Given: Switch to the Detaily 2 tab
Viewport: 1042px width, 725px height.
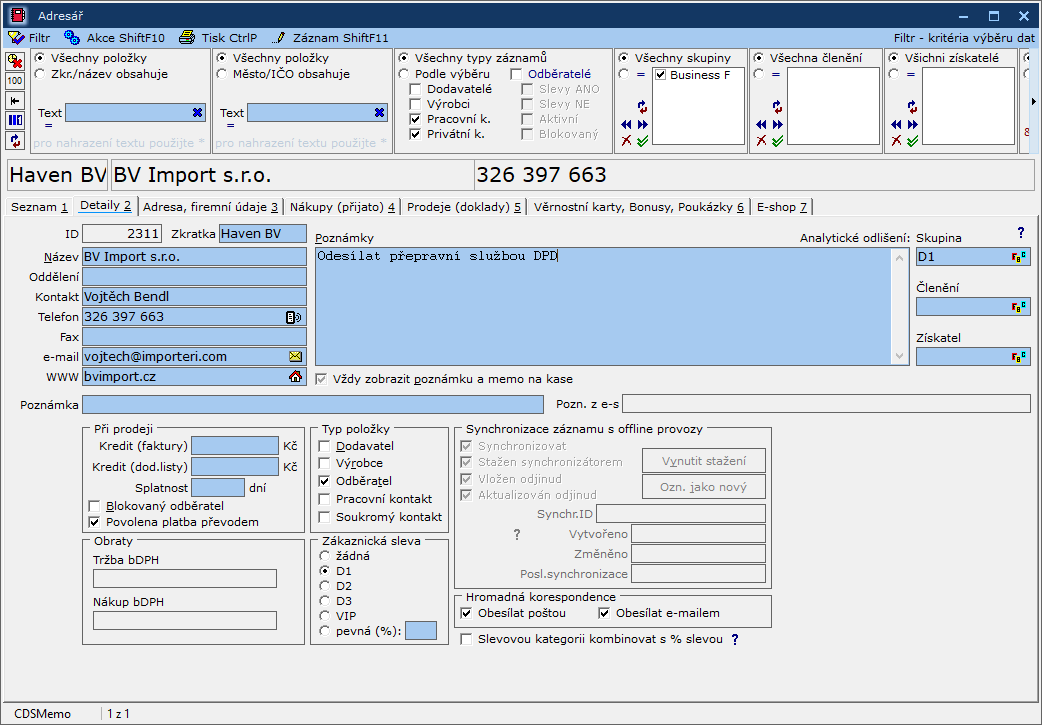Looking at the screenshot, I should click(x=105, y=205).
